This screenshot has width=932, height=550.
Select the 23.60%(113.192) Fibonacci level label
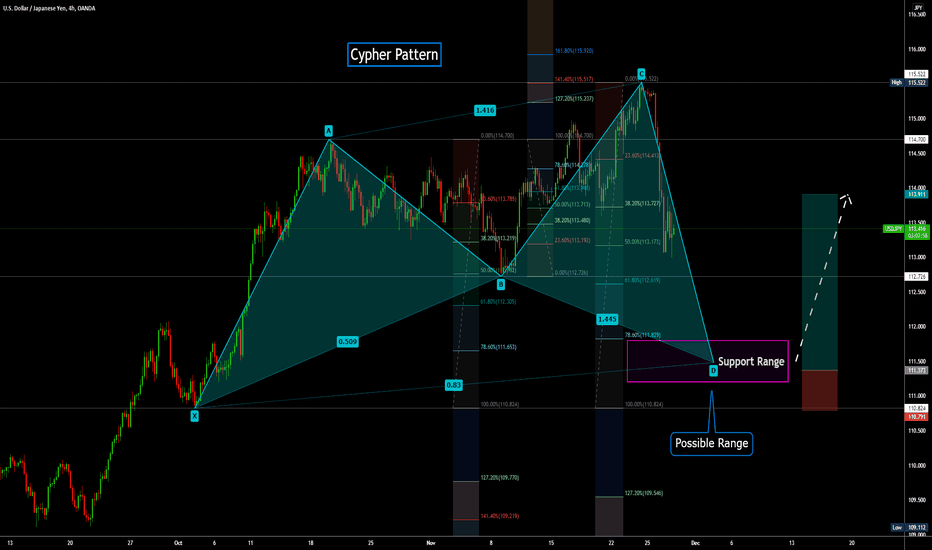pyautogui.click(x=572, y=241)
